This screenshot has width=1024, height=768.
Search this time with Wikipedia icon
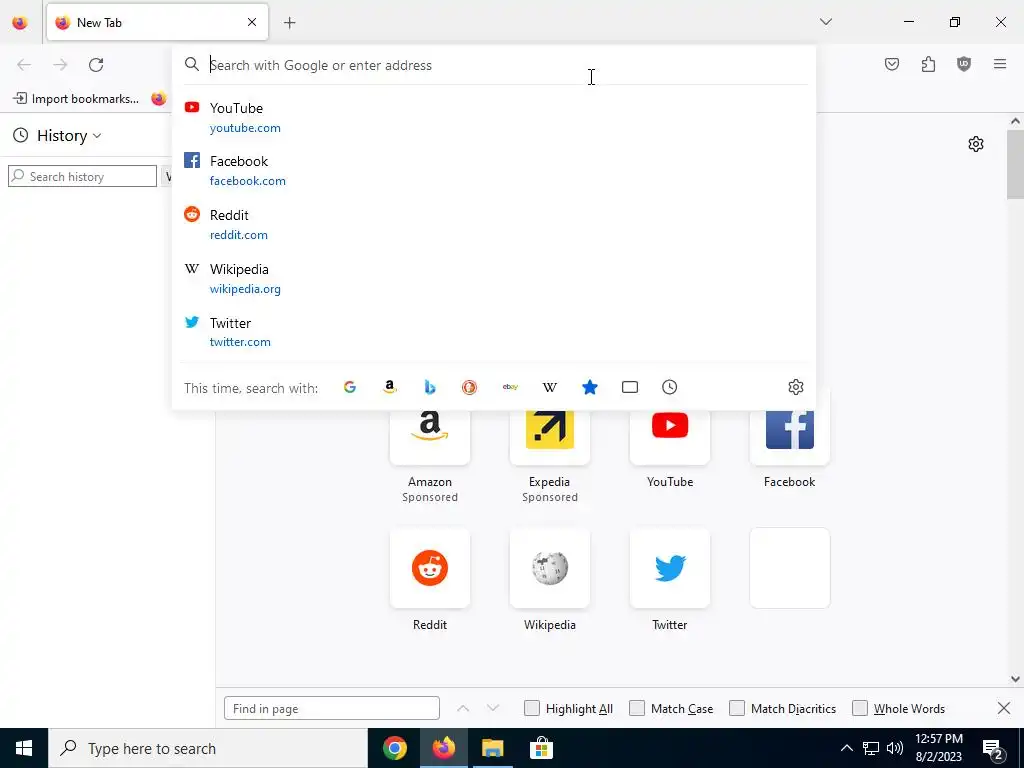click(550, 387)
